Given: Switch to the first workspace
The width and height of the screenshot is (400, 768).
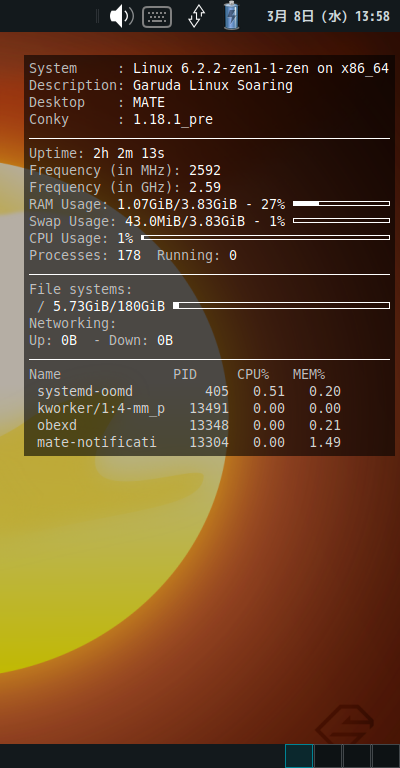Looking at the screenshot, I should click(x=299, y=756).
